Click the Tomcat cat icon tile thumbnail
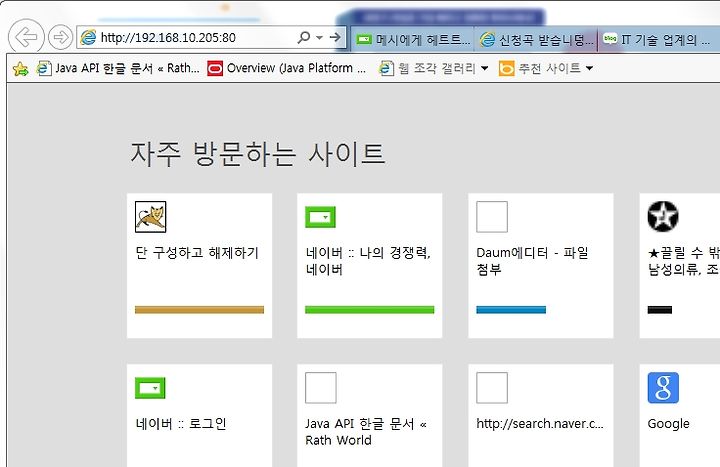This screenshot has width=720, height=467. click(151, 217)
